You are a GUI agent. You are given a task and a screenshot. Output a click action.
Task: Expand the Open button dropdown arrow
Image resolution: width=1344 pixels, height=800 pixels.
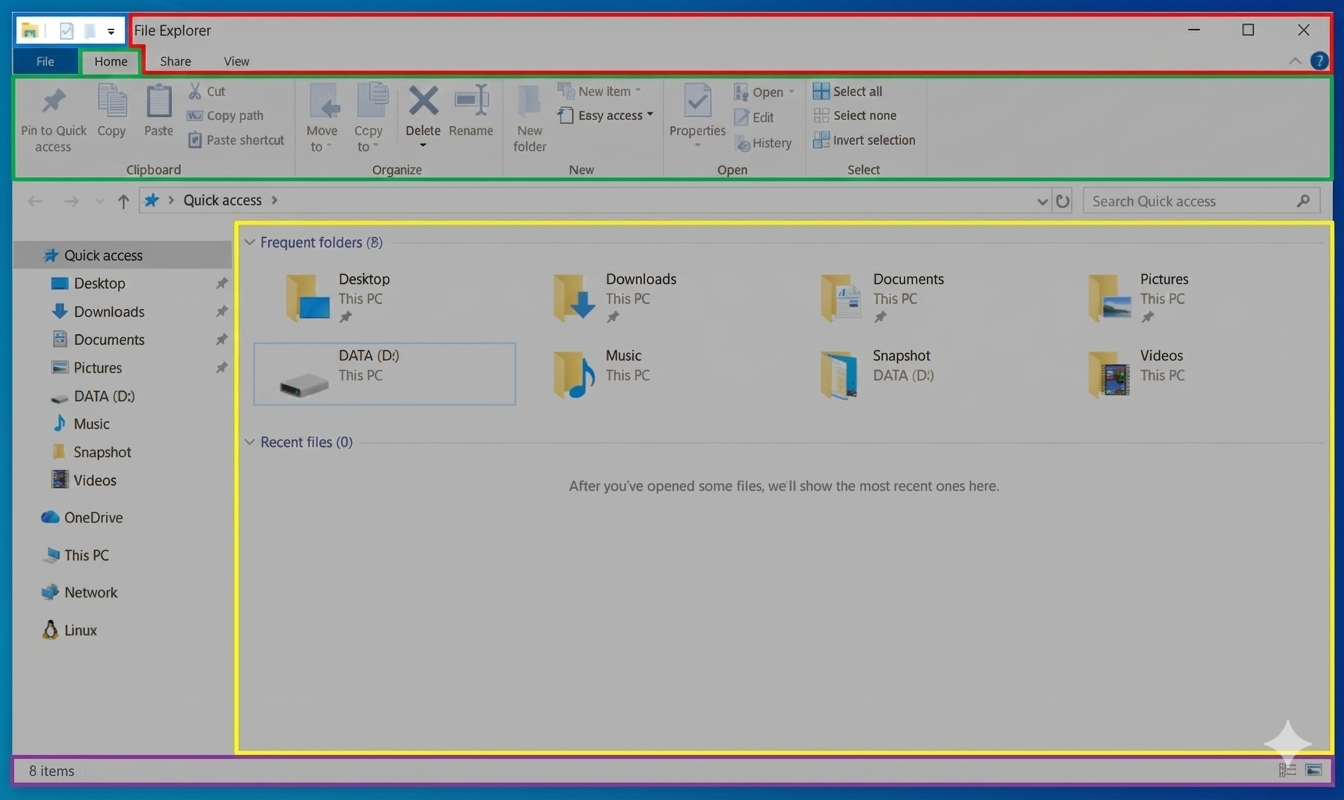click(x=791, y=92)
